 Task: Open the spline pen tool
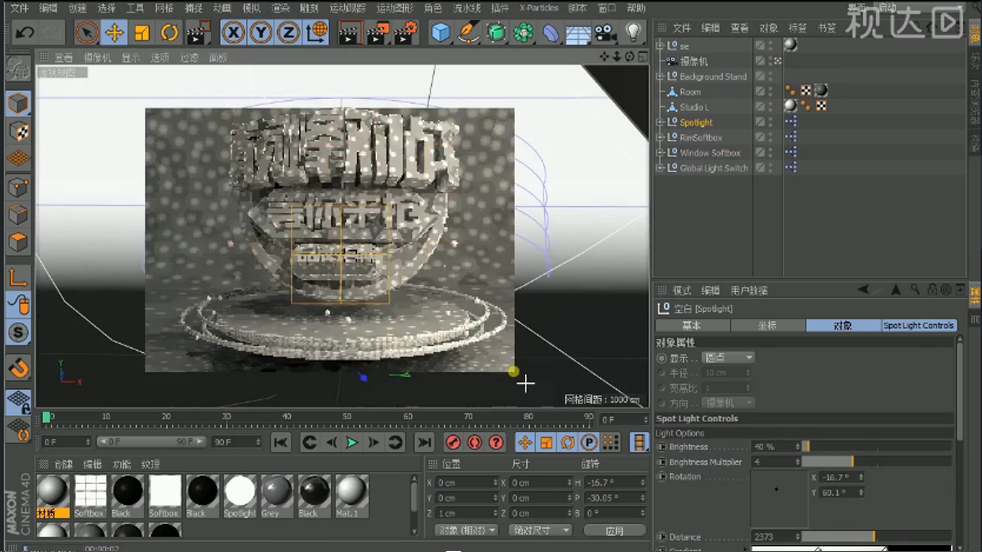(x=468, y=32)
